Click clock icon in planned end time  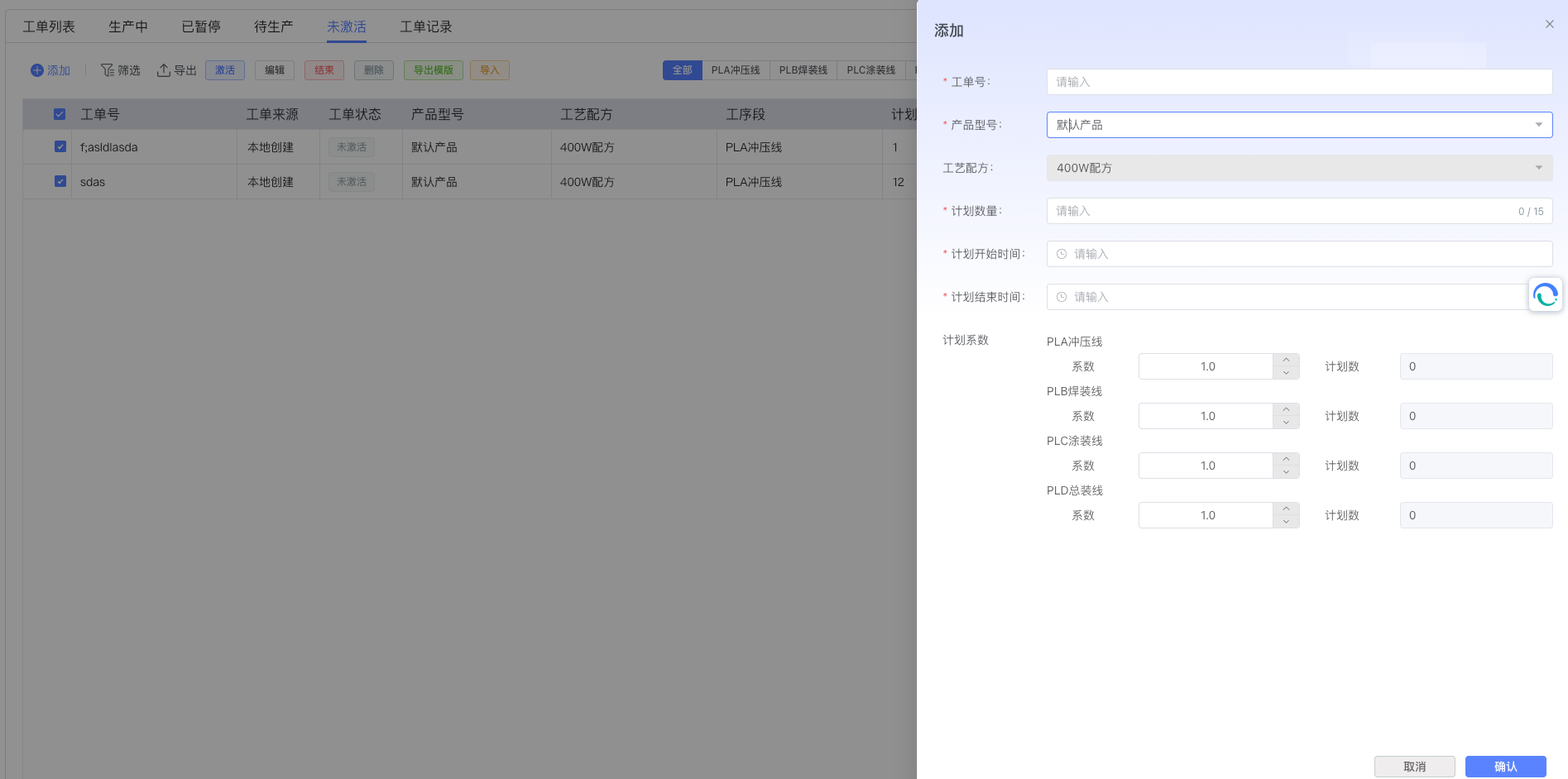click(1062, 297)
